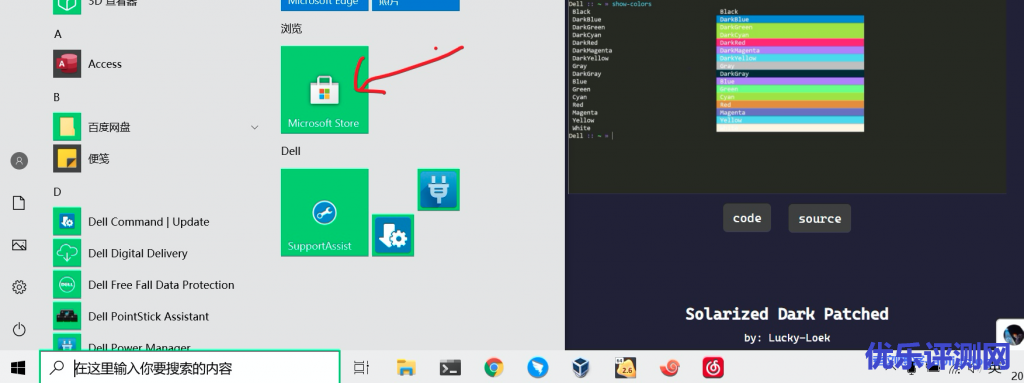This screenshot has width=1024, height=383.
Task: Open the power options icon
Action: (x=19, y=329)
